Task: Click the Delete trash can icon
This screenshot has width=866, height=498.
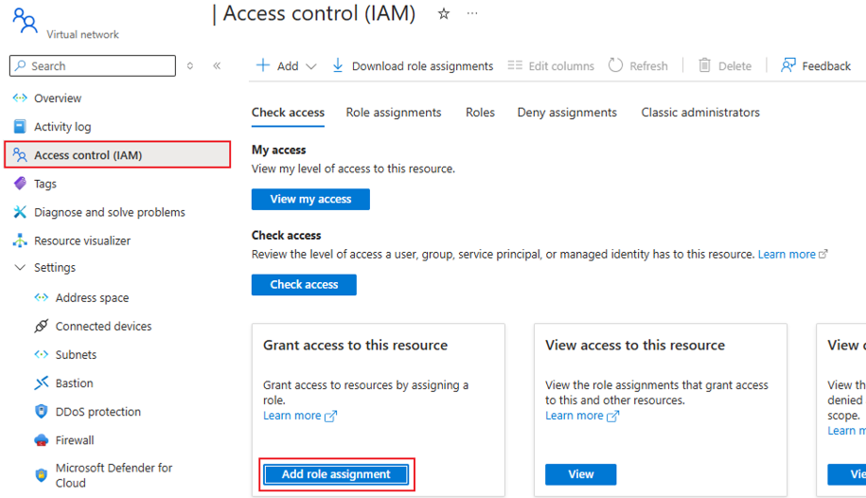Action: click(704, 66)
